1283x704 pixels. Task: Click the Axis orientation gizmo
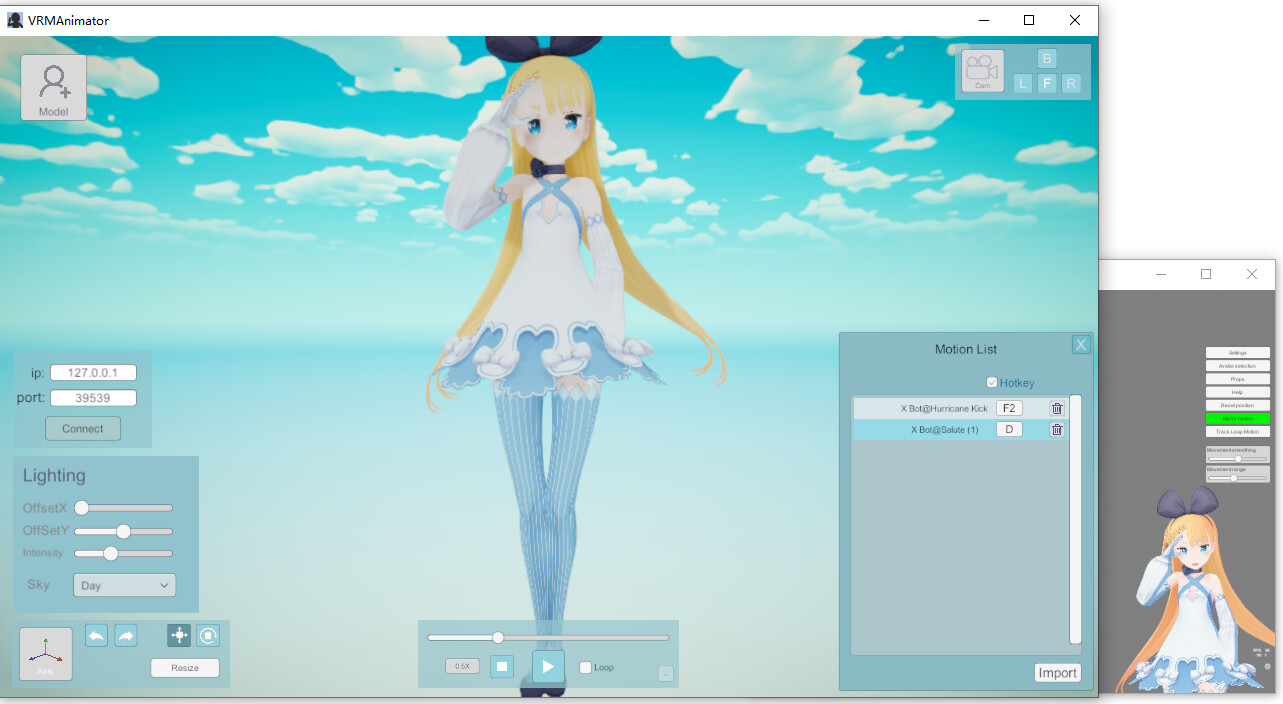pyautogui.click(x=45, y=654)
